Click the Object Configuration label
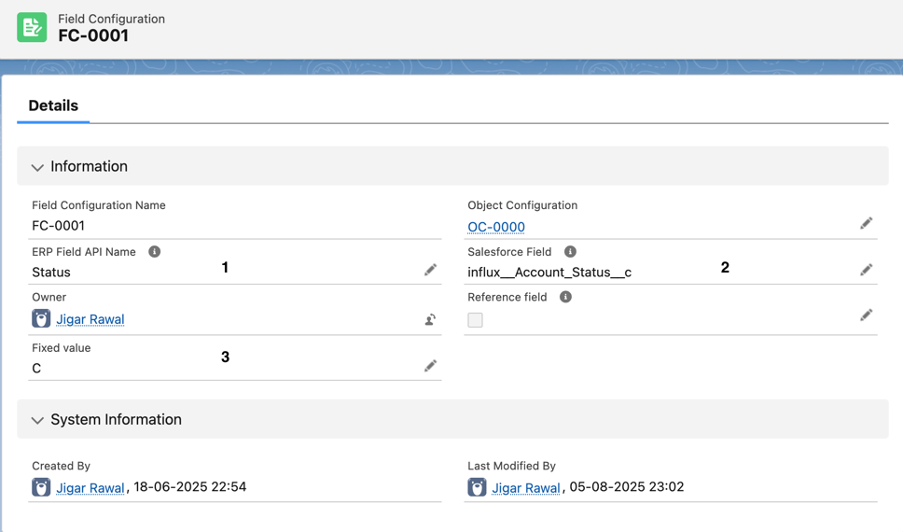The width and height of the screenshot is (904, 532). point(522,205)
